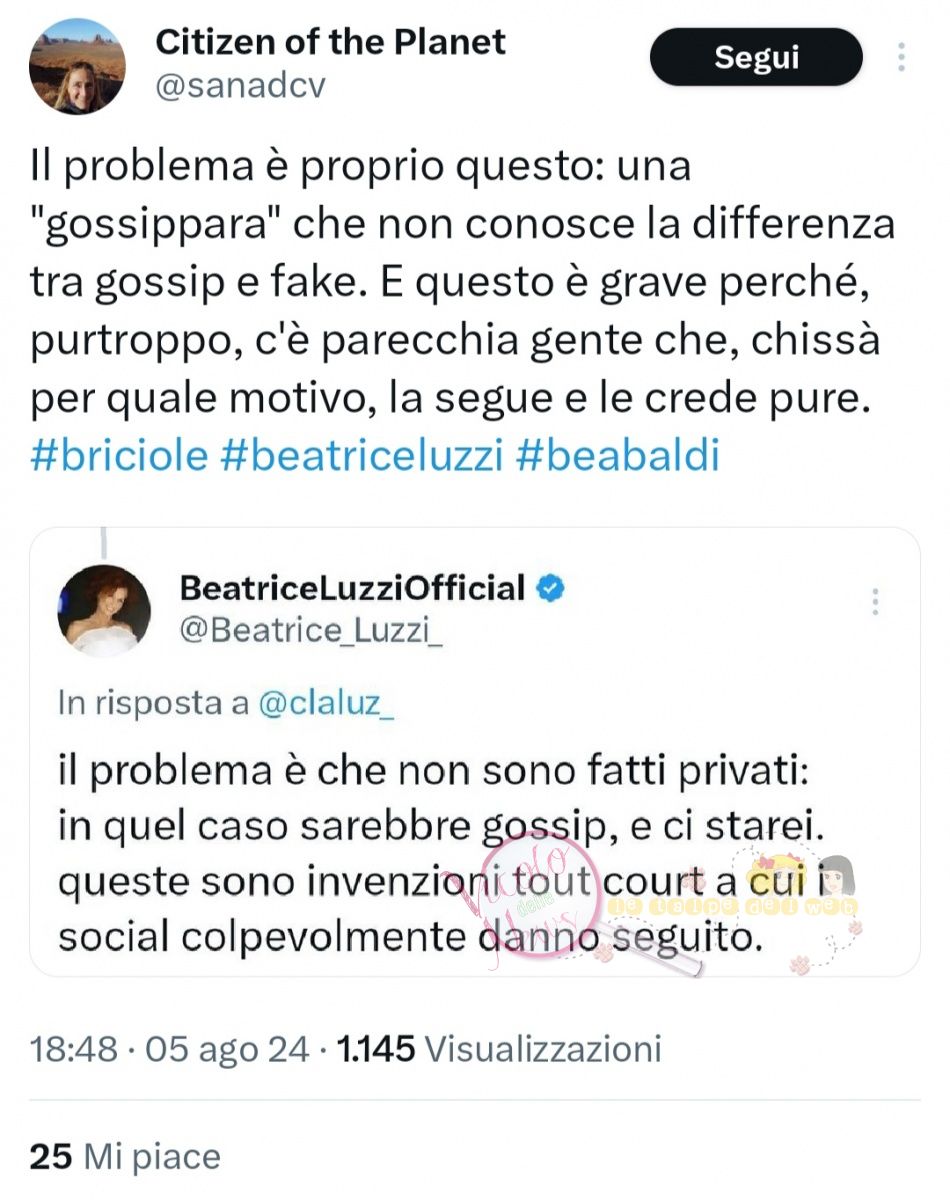The height and width of the screenshot is (1200, 950).
Task: Click the Segui follow button
Action: pos(756,57)
